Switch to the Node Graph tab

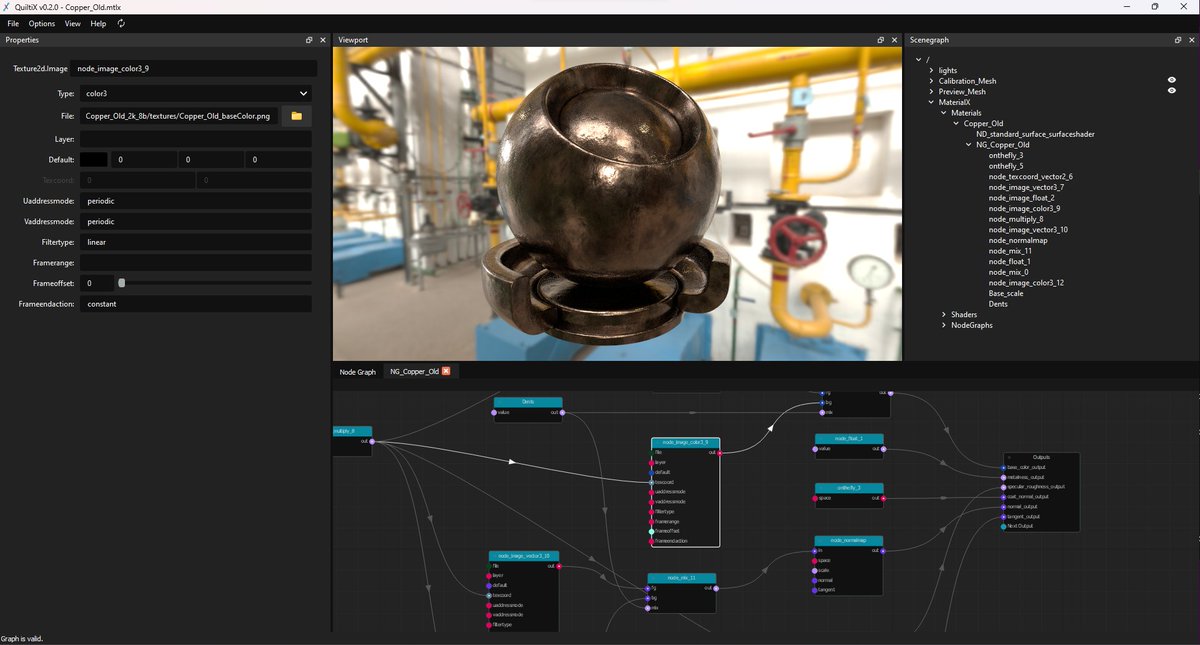(x=358, y=372)
